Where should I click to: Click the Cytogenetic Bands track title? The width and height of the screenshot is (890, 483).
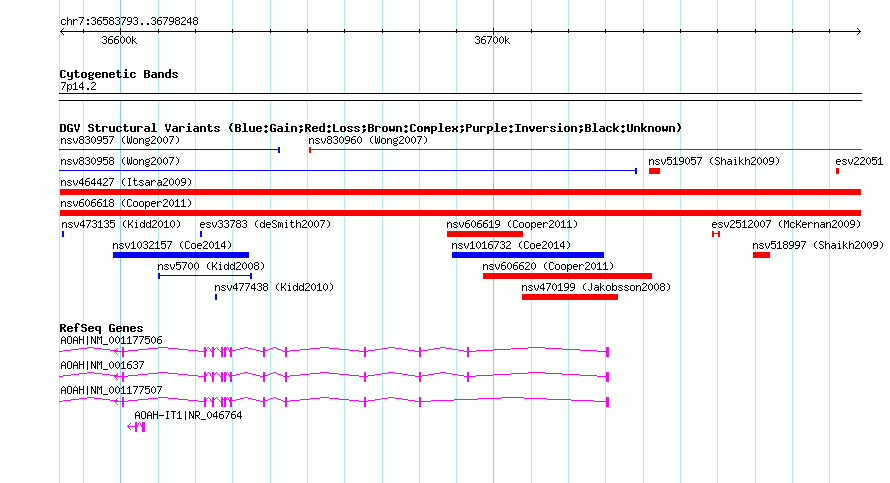coord(119,74)
